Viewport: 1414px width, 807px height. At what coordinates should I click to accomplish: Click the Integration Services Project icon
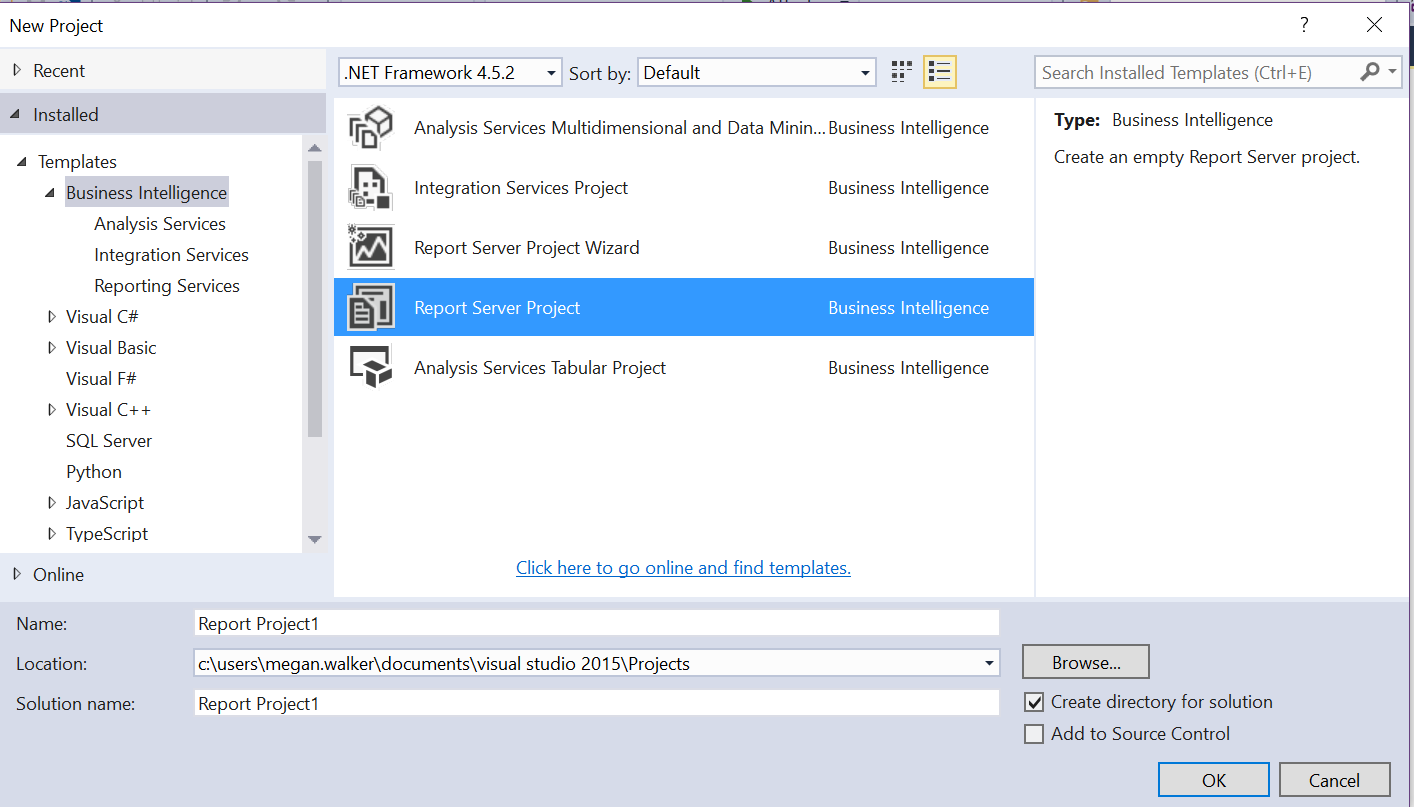pos(370,188)
